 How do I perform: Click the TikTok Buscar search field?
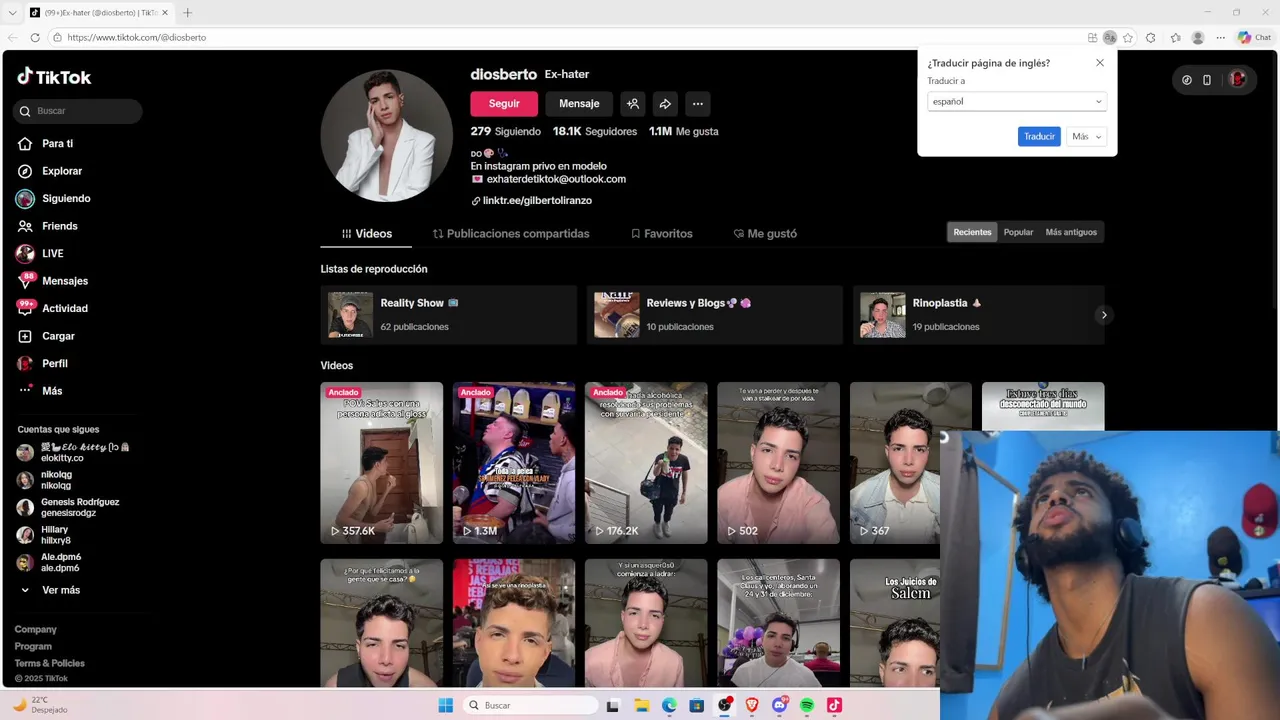tap(78, 111)
